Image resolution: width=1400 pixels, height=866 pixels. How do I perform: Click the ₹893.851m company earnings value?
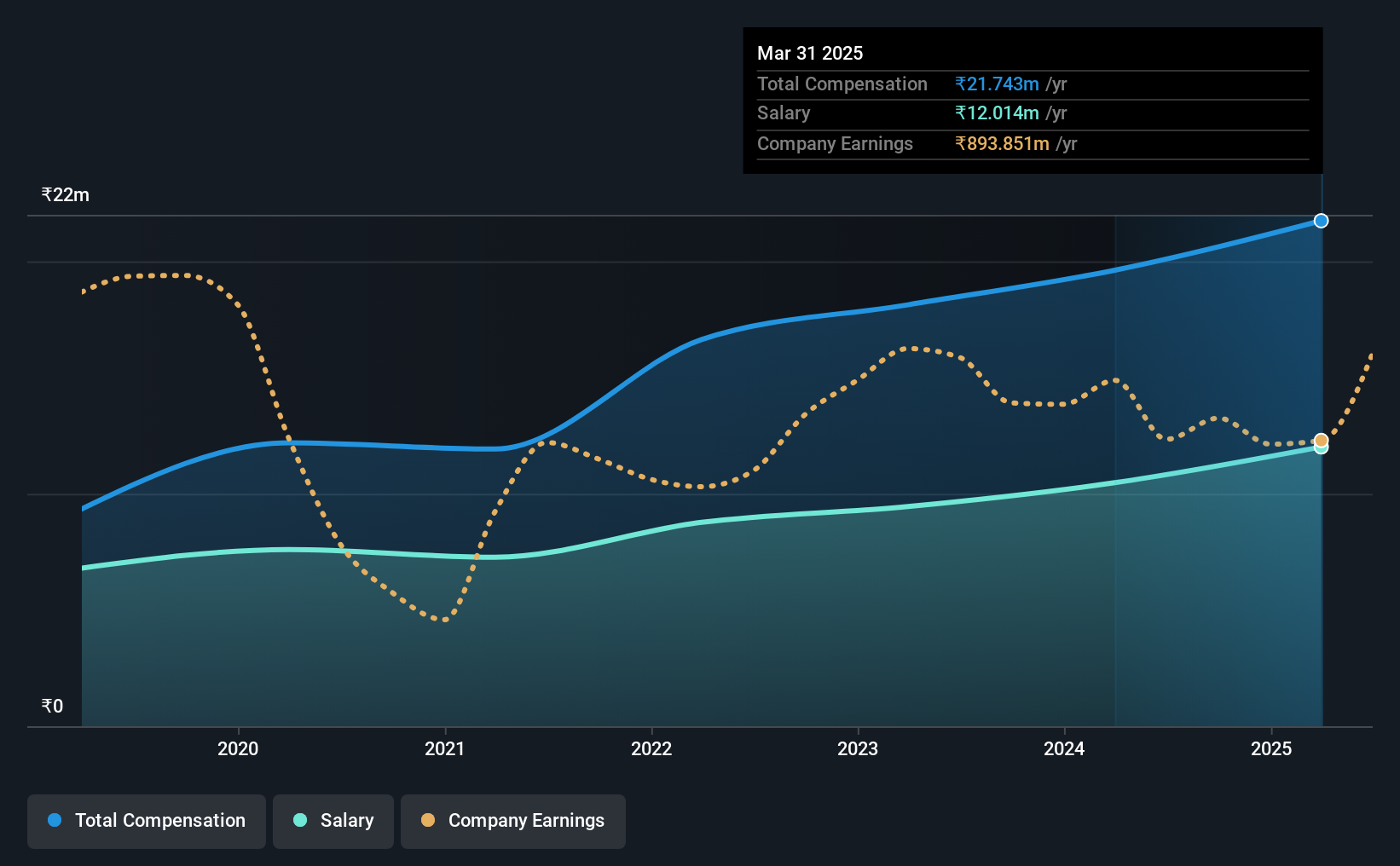[x=1002, y=143]
